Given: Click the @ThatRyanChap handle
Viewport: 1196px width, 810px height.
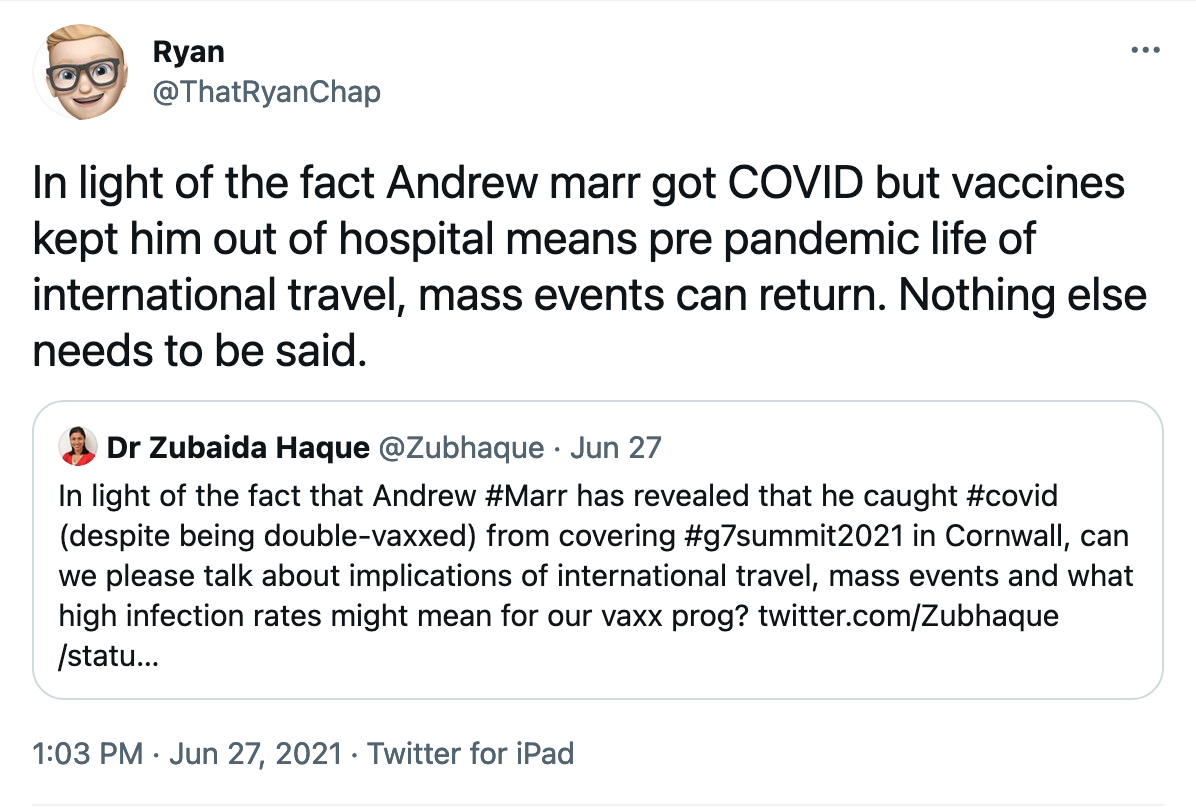Looking at the screenshot, I should pos(266,92).
